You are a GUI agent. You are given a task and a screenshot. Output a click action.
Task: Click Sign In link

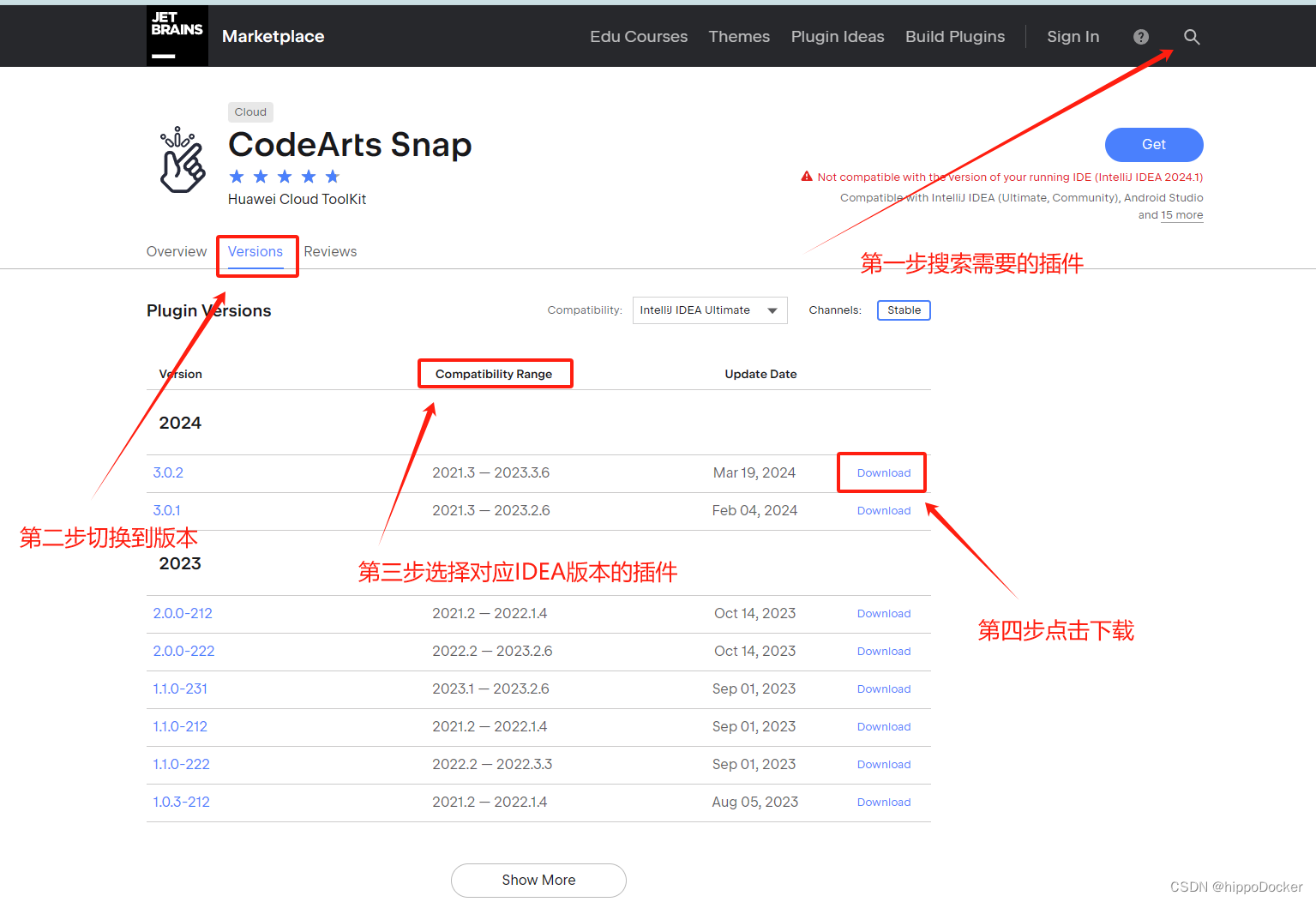[x=1073, y=36]
